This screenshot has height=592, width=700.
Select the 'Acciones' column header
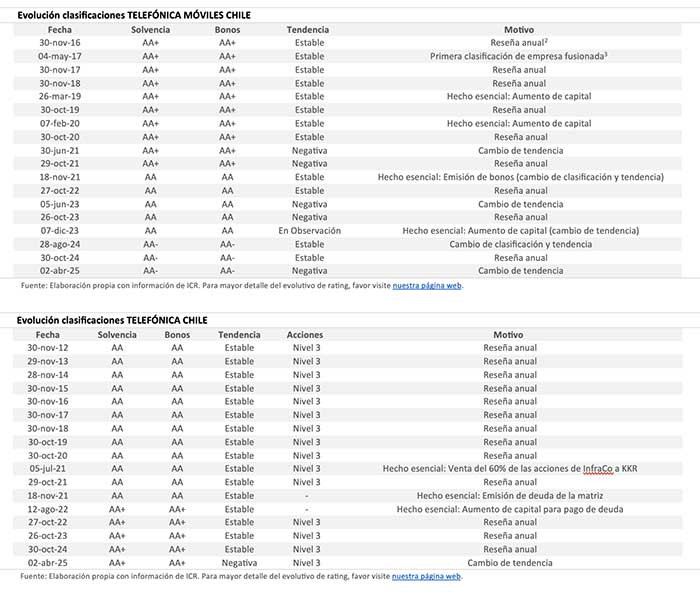click(x=305, y=334)
